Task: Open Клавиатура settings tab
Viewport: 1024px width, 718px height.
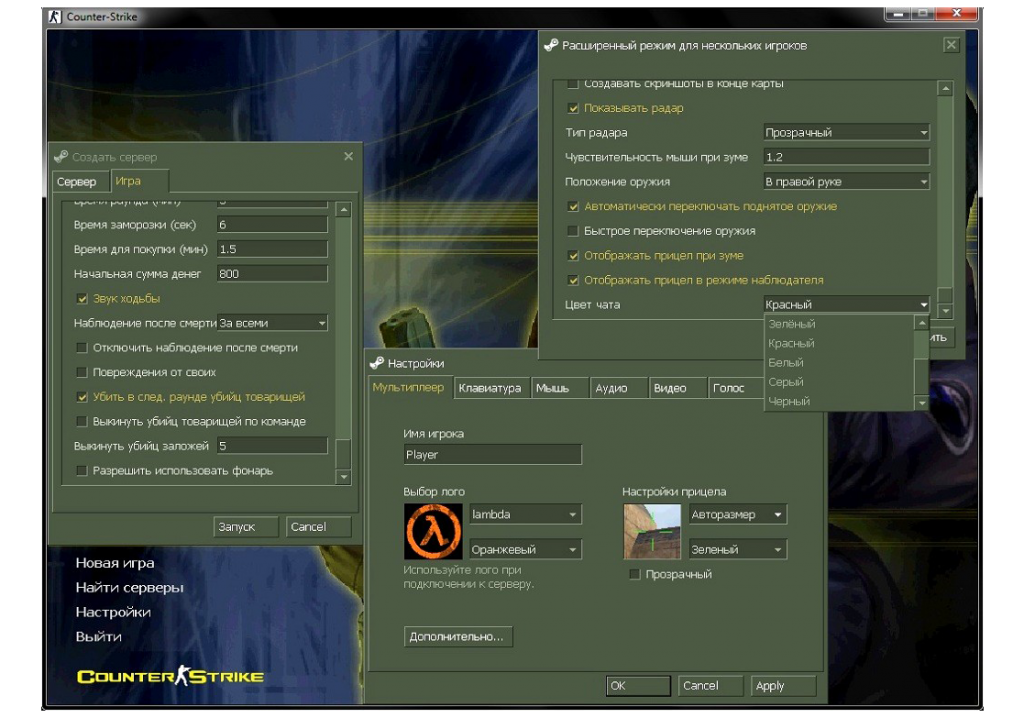Action: point(491,388)
